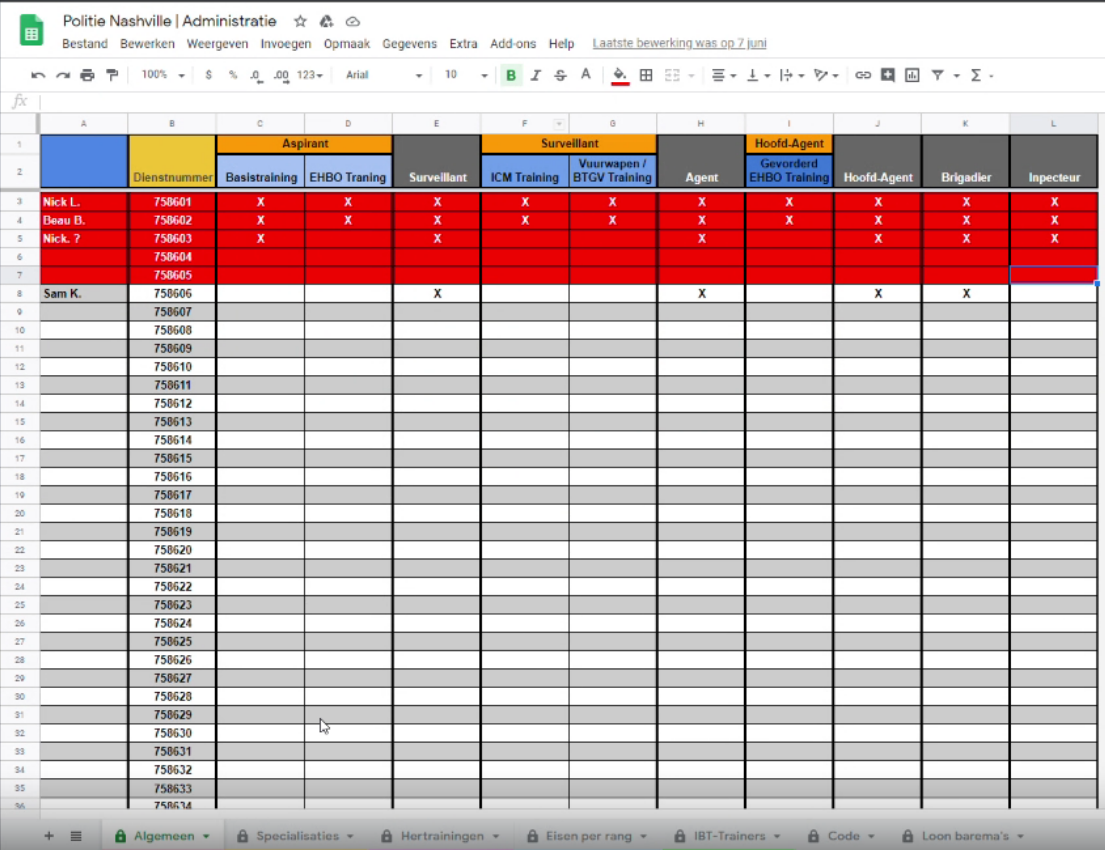Toggle strikethrough formatting
1105x850 pixels.
click(x=560, y=75)
